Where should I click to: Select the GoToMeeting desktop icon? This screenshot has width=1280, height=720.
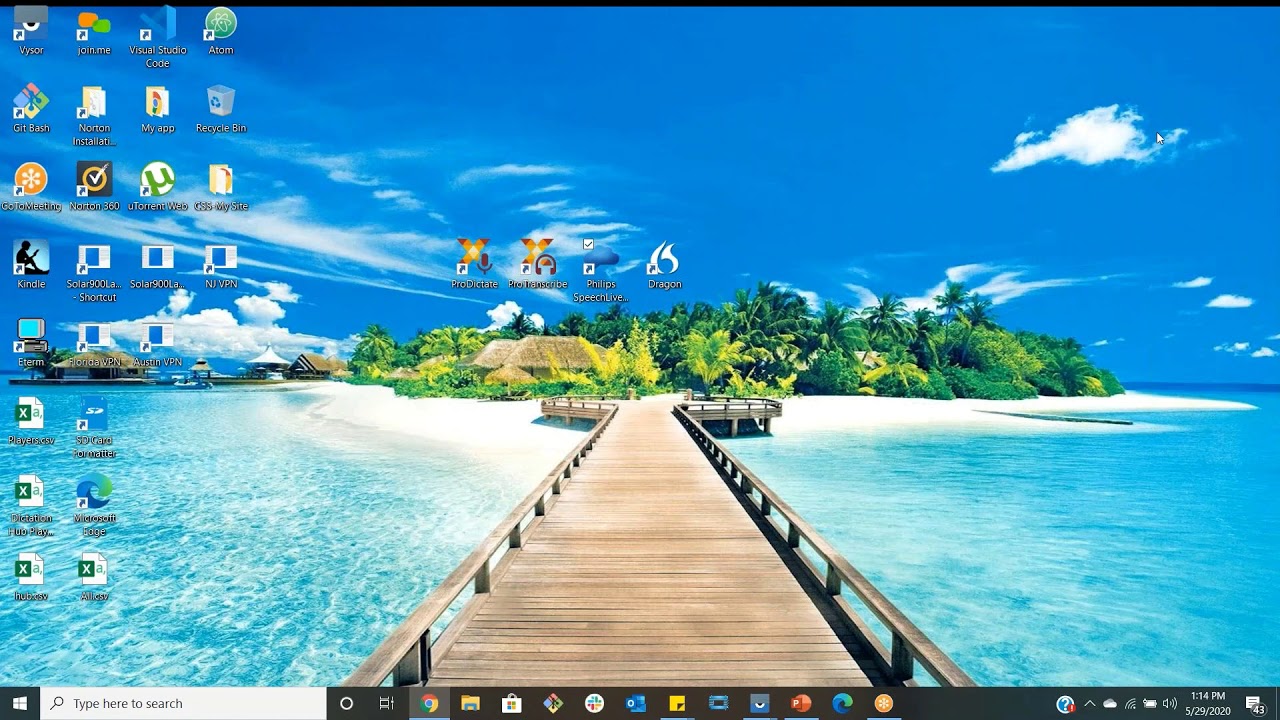(31, 188)
